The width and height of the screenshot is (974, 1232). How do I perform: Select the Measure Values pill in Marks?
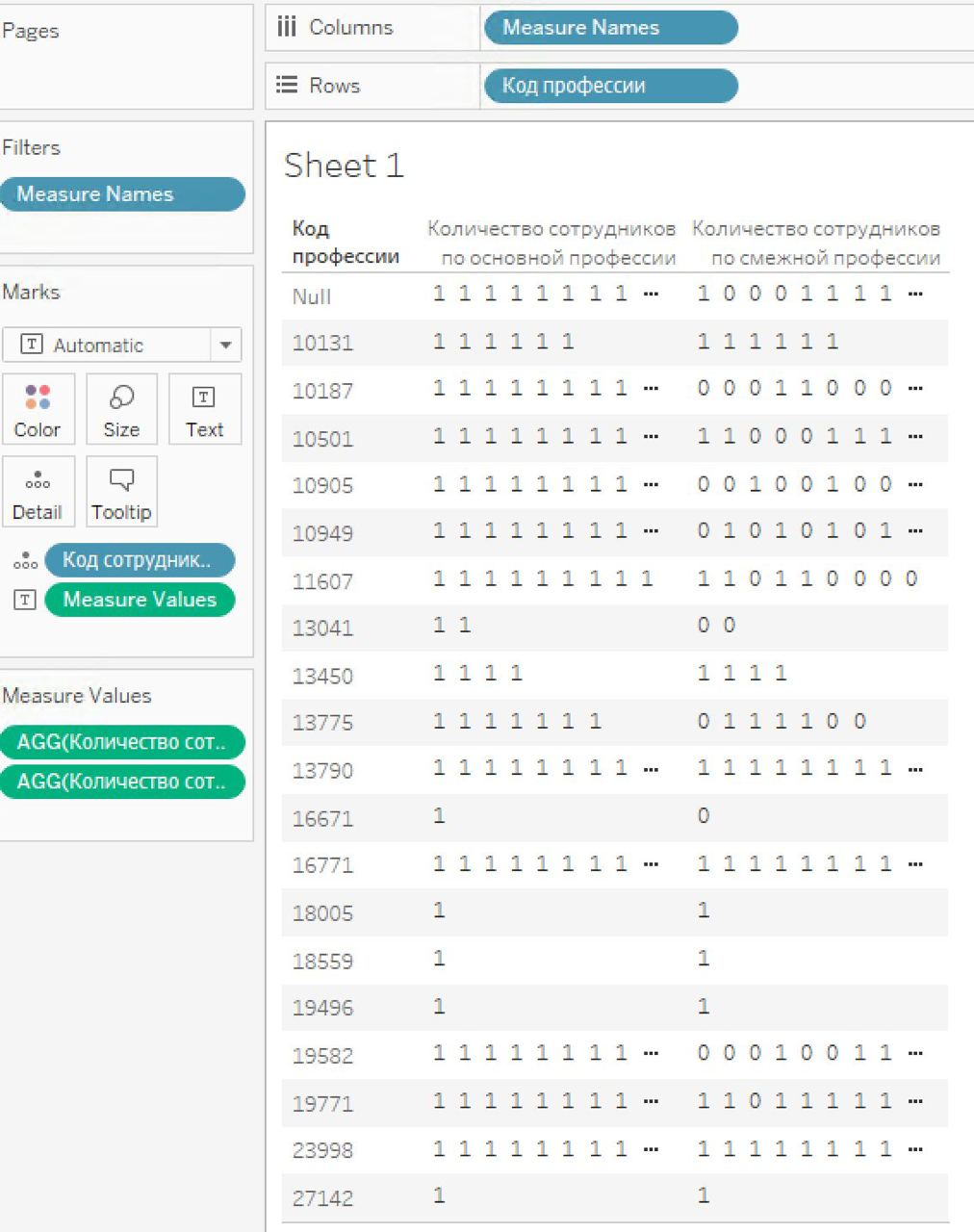(x=140, y=600)
